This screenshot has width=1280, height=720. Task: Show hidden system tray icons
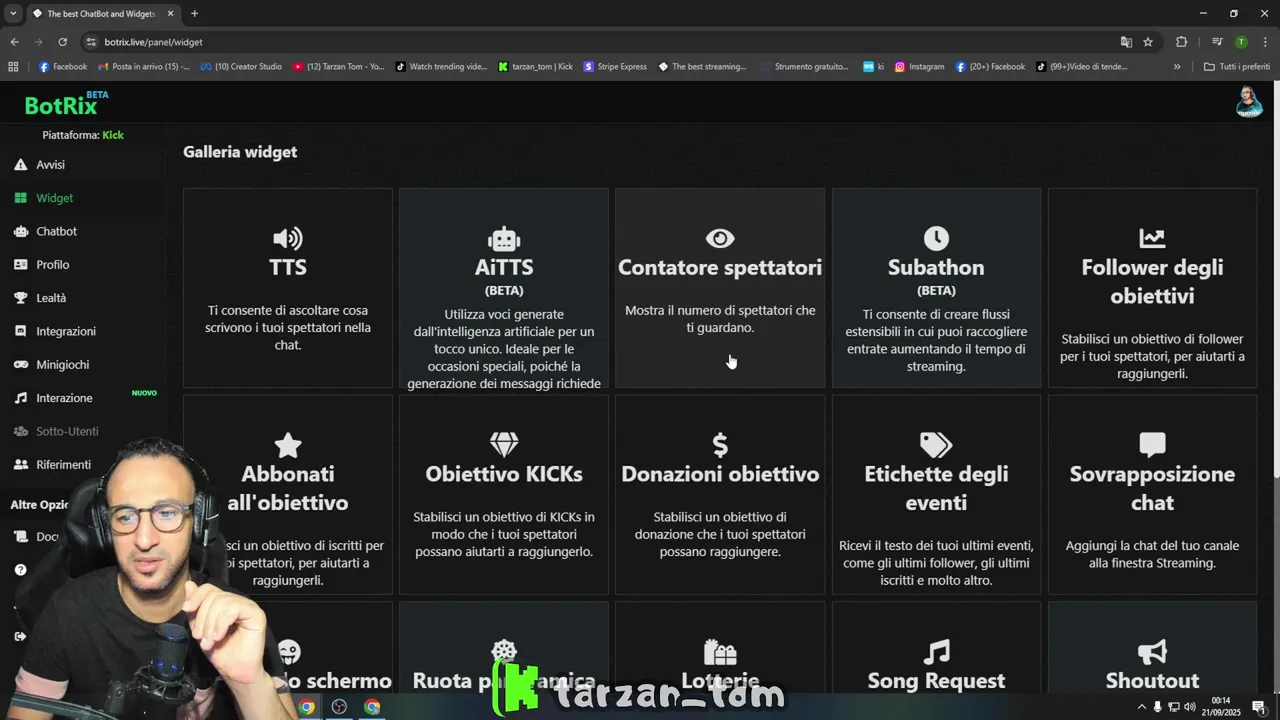coord(1141,707)
